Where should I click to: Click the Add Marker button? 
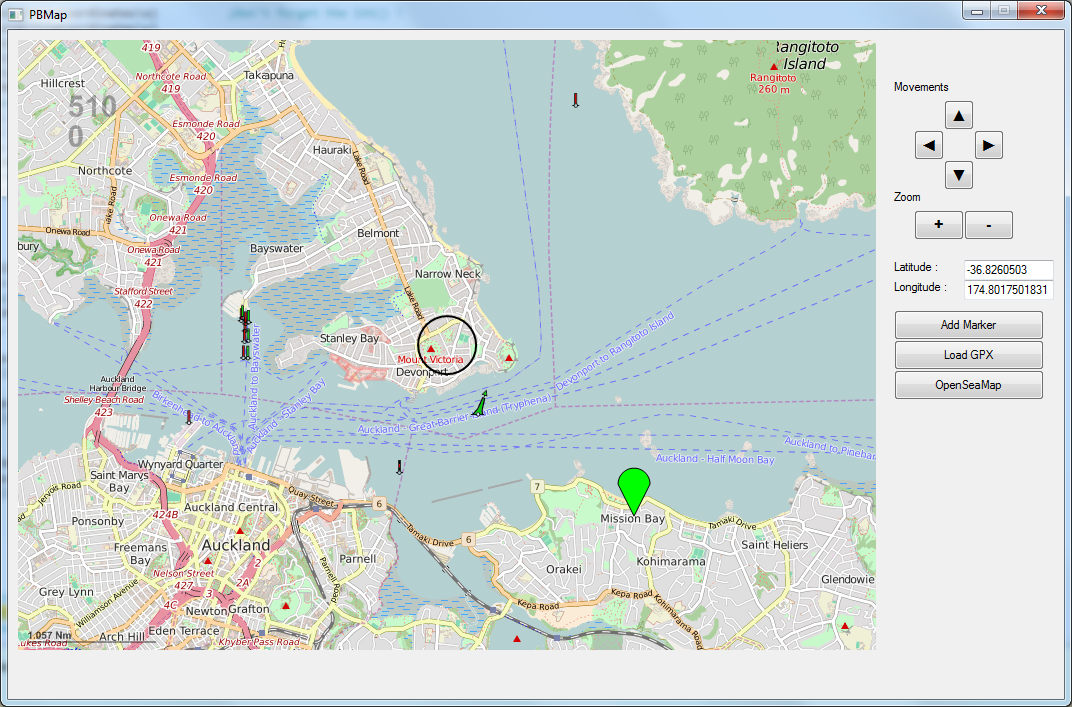(968, 325)
